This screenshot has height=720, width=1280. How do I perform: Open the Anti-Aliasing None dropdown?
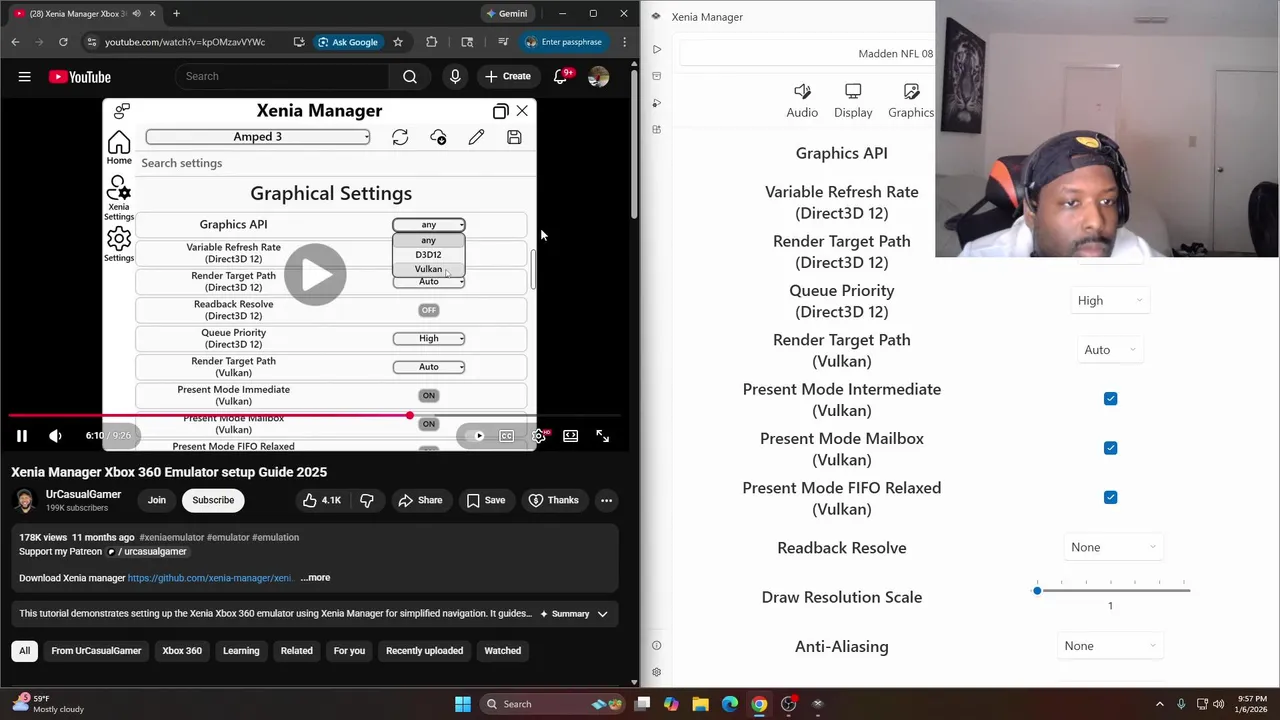click(1110, 646)
